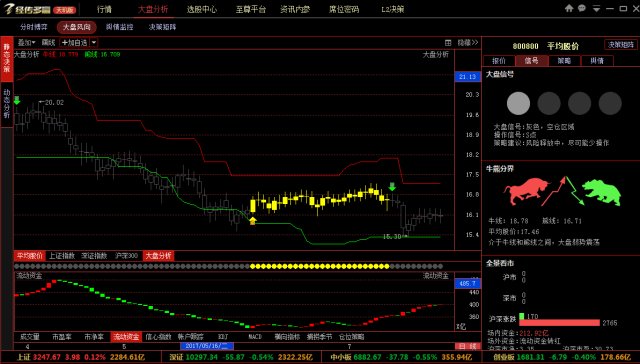Screen dimensions: 640x364
Task: Click the first light gray market signal circle
Action: click(x=518, y=103)
